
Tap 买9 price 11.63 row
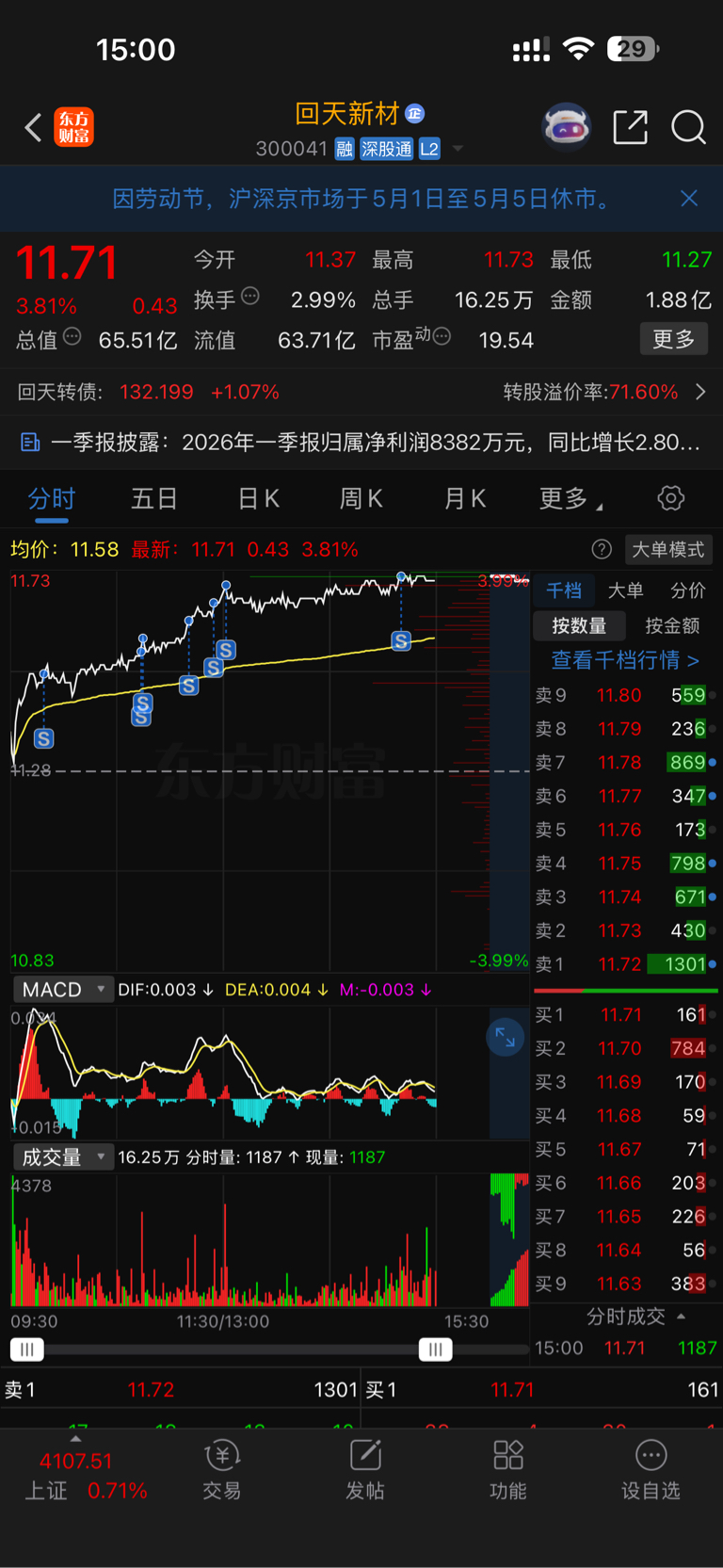(625, 1284)
